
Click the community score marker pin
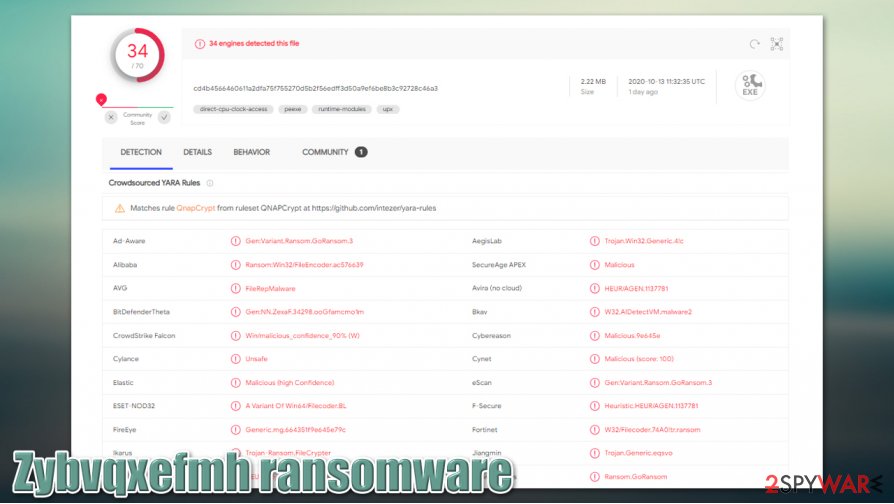(101, 100)
